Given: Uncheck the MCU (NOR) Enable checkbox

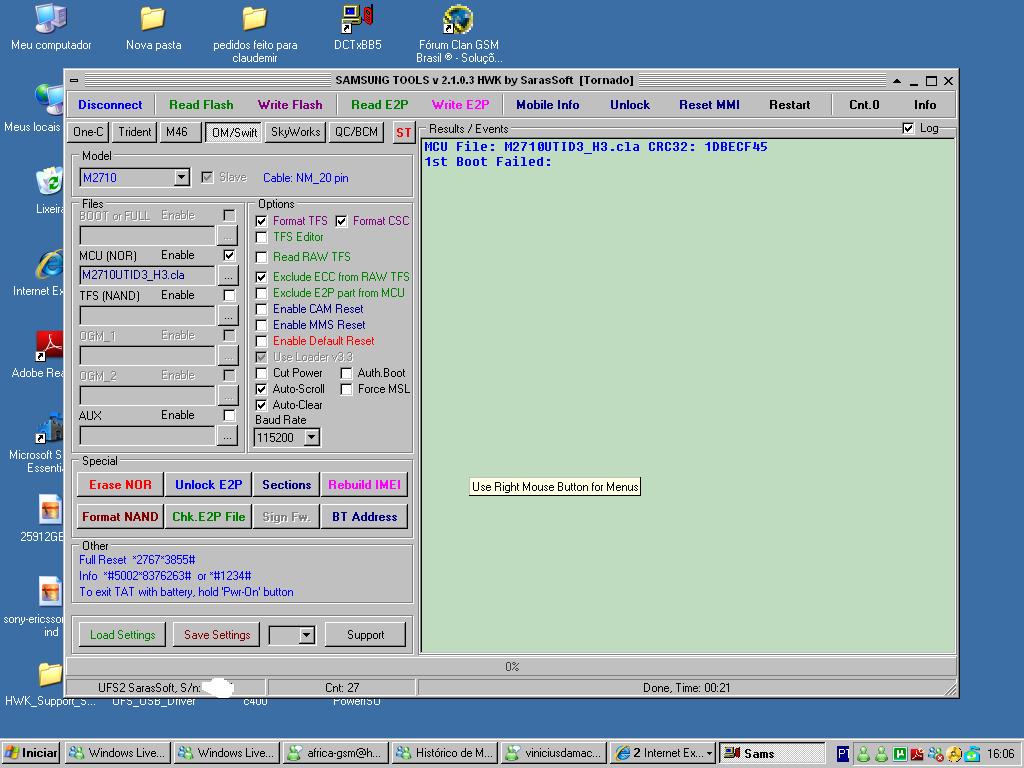Looking at the screenshot, I should tap(229, 255).
